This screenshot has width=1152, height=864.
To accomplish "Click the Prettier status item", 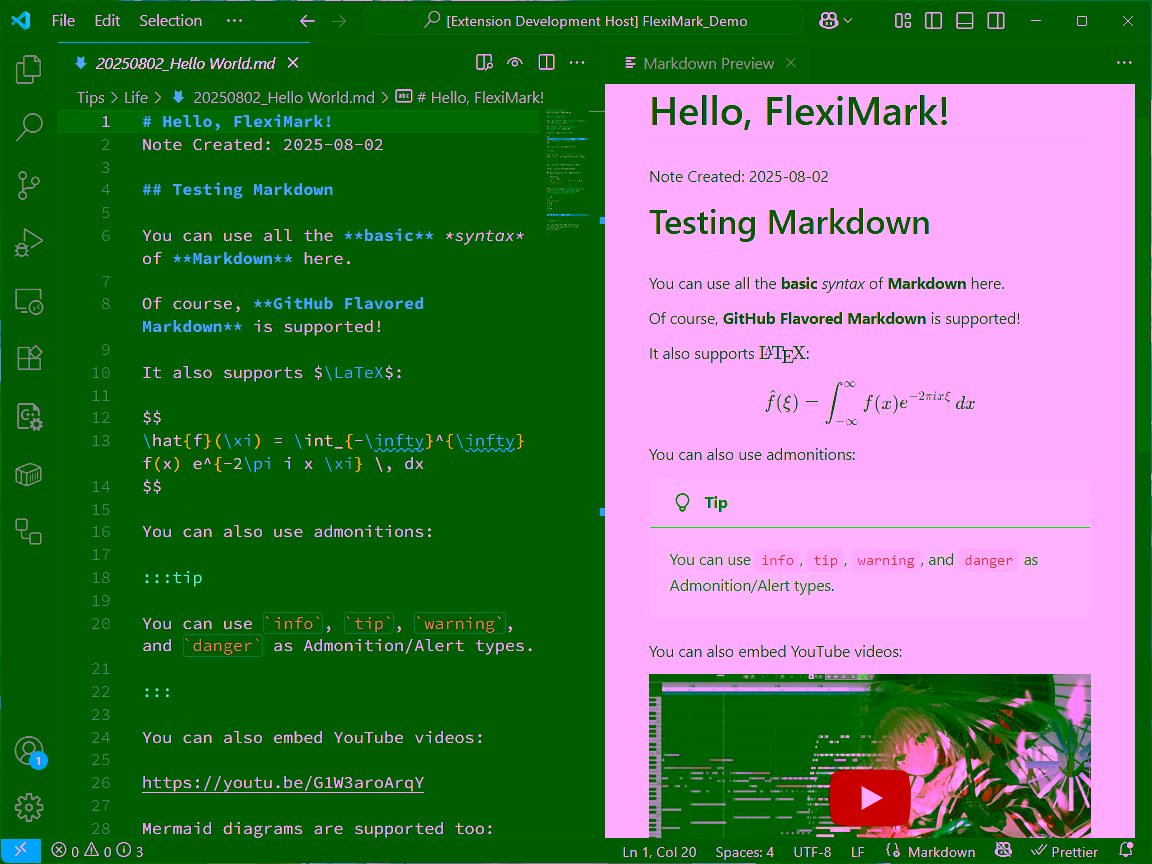I will (x=1064, y=852).
